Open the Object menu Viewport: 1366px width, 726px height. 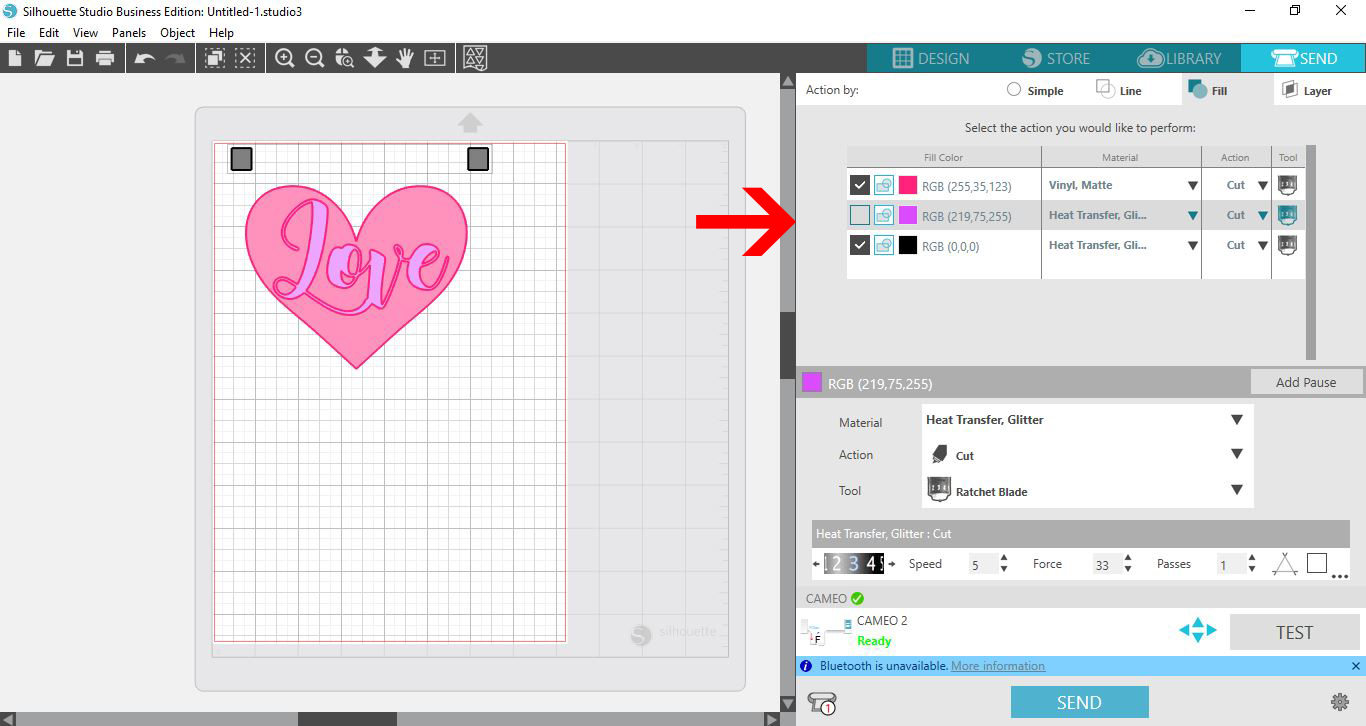tap(178, 33)
